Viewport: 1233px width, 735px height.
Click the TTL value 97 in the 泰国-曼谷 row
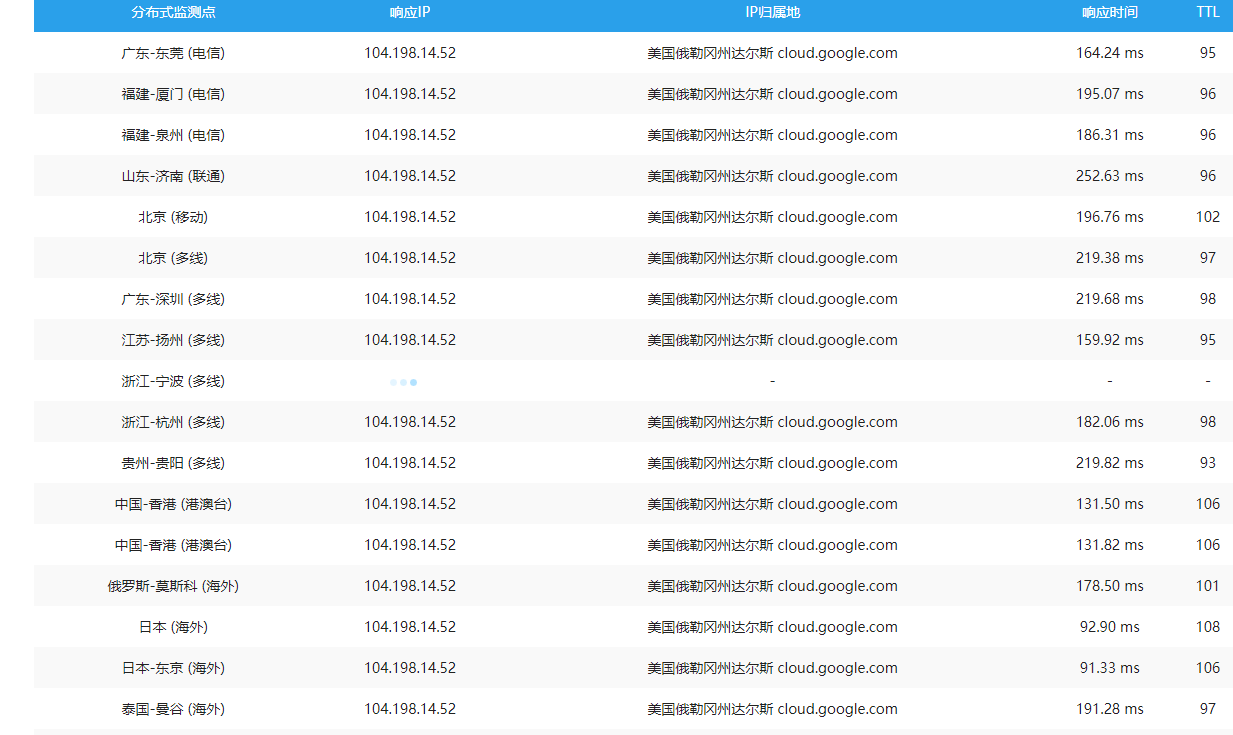pos(1208,709)
